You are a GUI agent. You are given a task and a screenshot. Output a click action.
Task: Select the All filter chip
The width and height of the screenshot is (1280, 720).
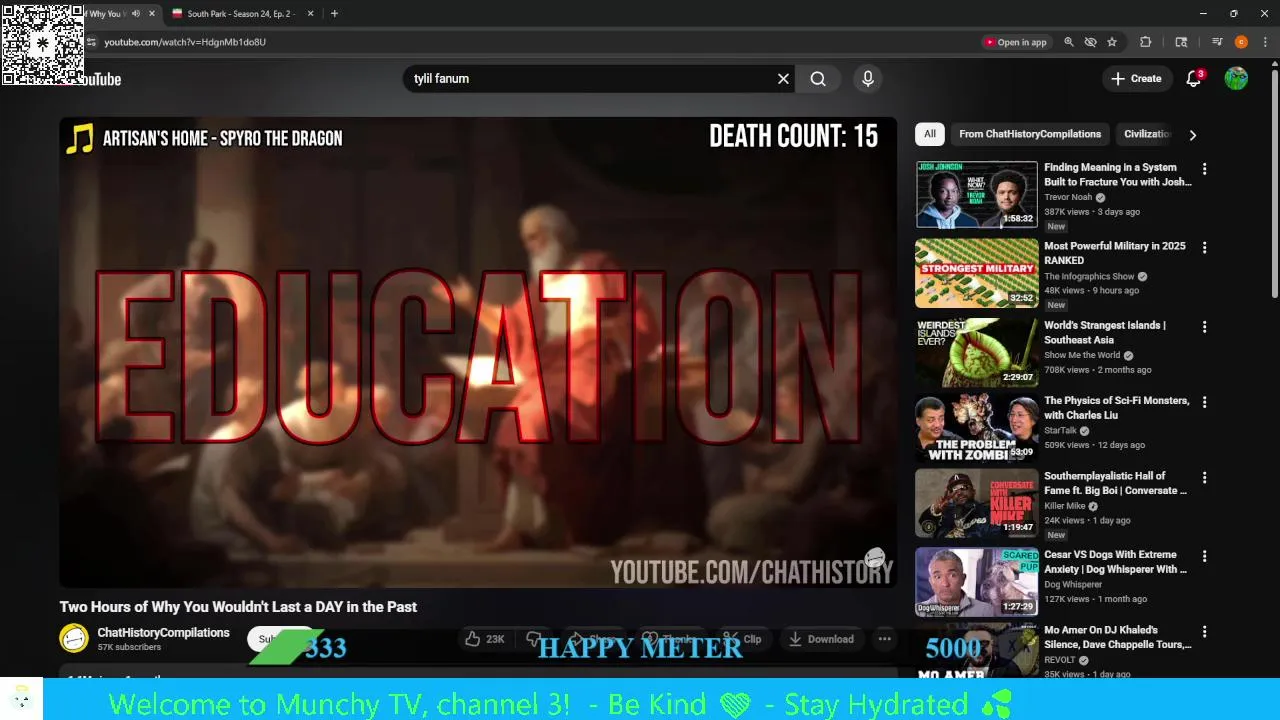pos(930,134)
